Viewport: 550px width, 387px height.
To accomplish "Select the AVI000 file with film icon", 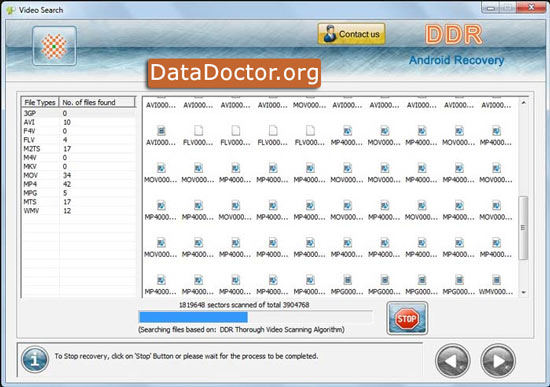I will coord(161,131).
